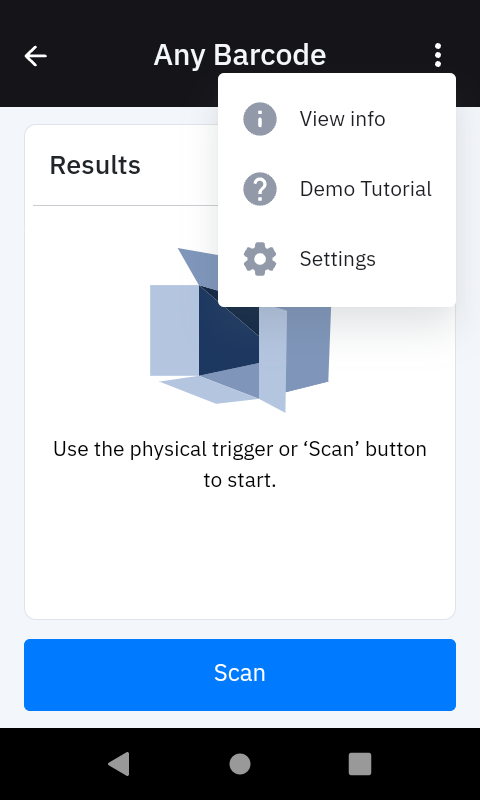Go back using the header arrow
The width and height of the screenshot is (480, 800).
click(36, 56)
